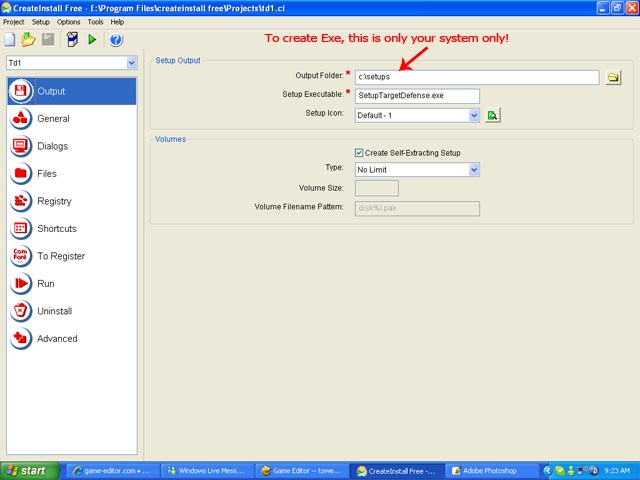Click the Output Folder text field

pos(477,77)
